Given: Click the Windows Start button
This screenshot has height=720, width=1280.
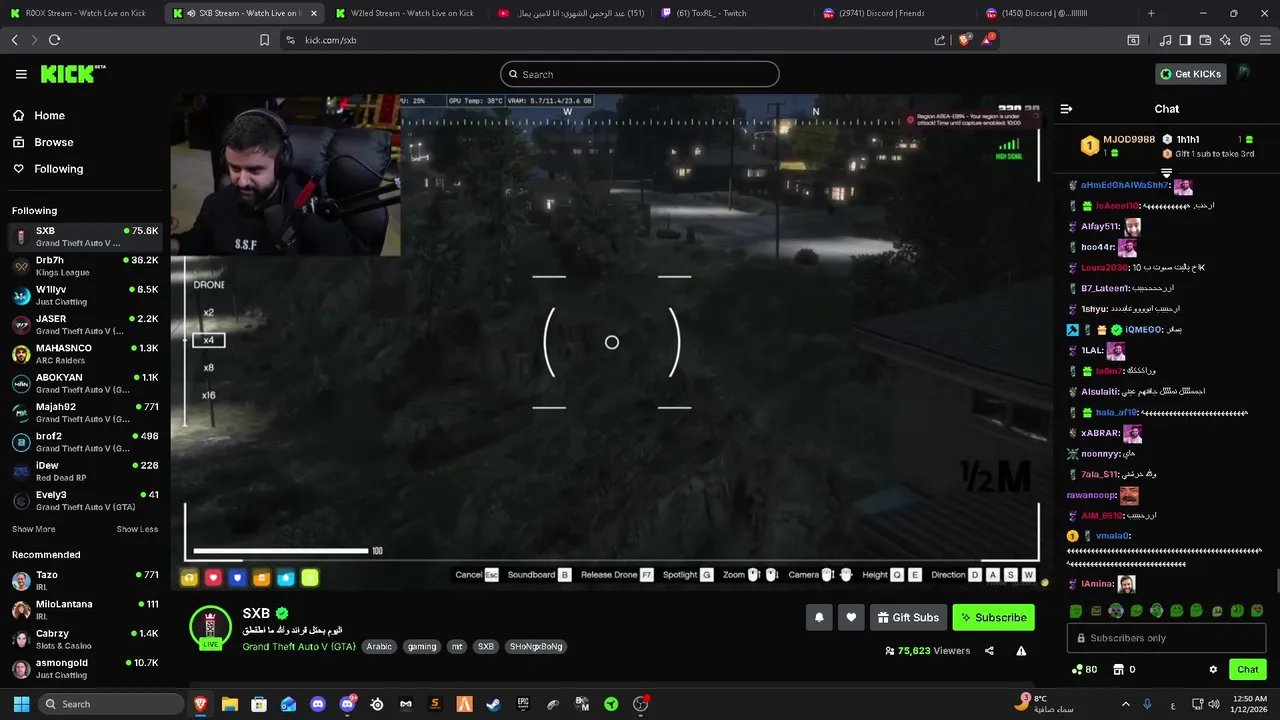Looking at the screenshot, I should click(x=21, y=704).
